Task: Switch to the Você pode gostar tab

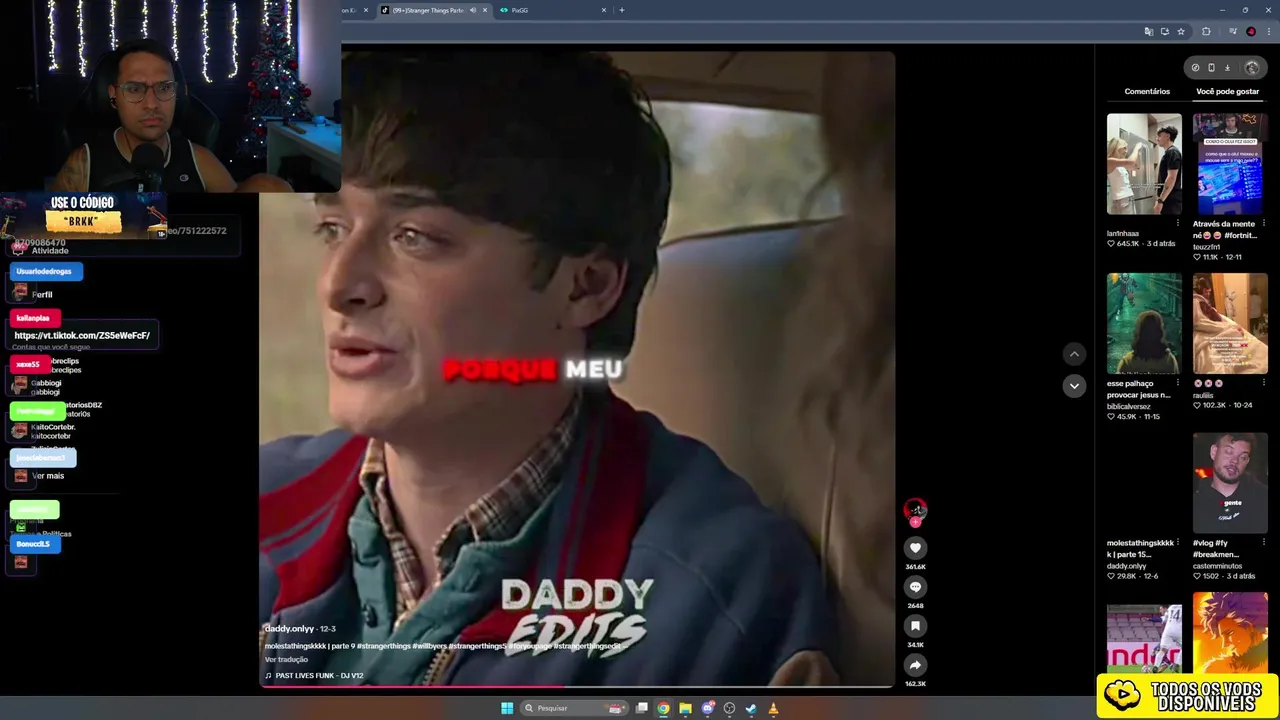Action: [x=1228, y=91]
